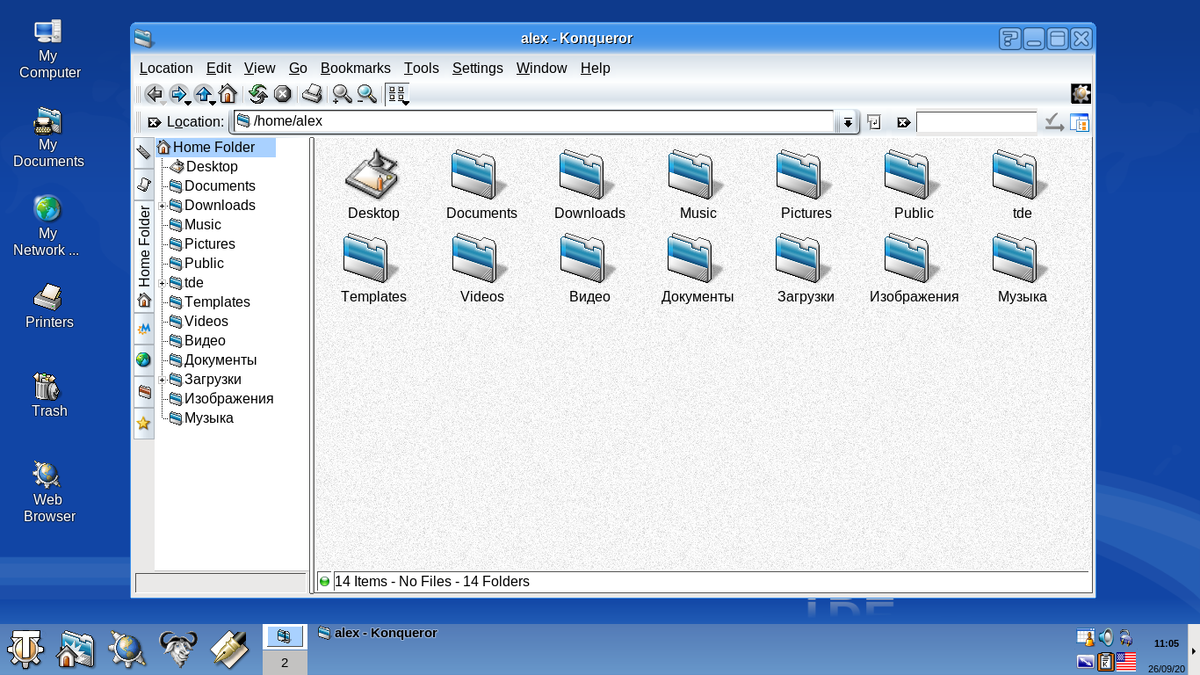Select Templates in the sidebar tree
This screenshot has height=675, width=1200.
[x=209, y=302]
